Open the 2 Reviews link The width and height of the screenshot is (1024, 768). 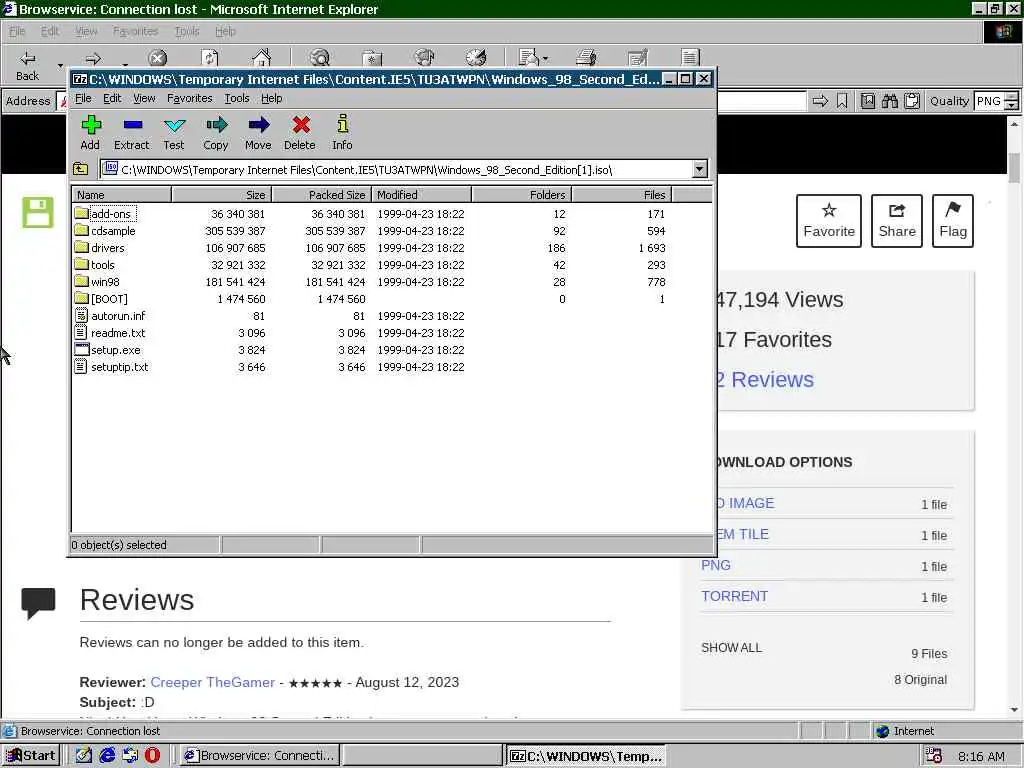(x=765, y=379)
